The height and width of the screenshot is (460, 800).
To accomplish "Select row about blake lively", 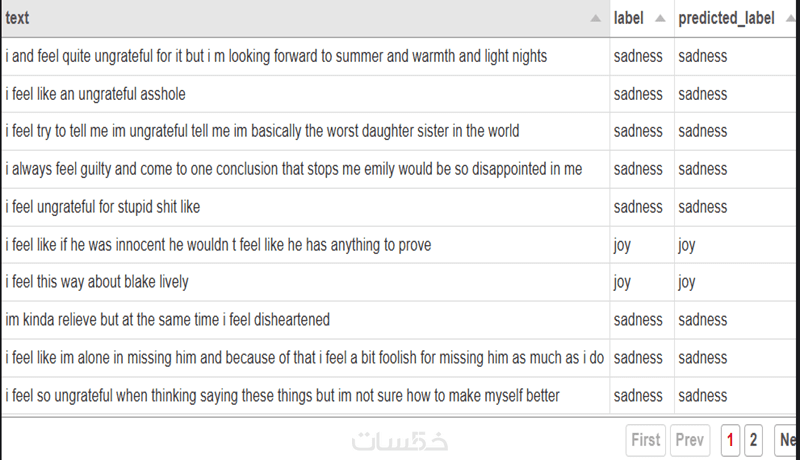I will (x=398, y=282).
